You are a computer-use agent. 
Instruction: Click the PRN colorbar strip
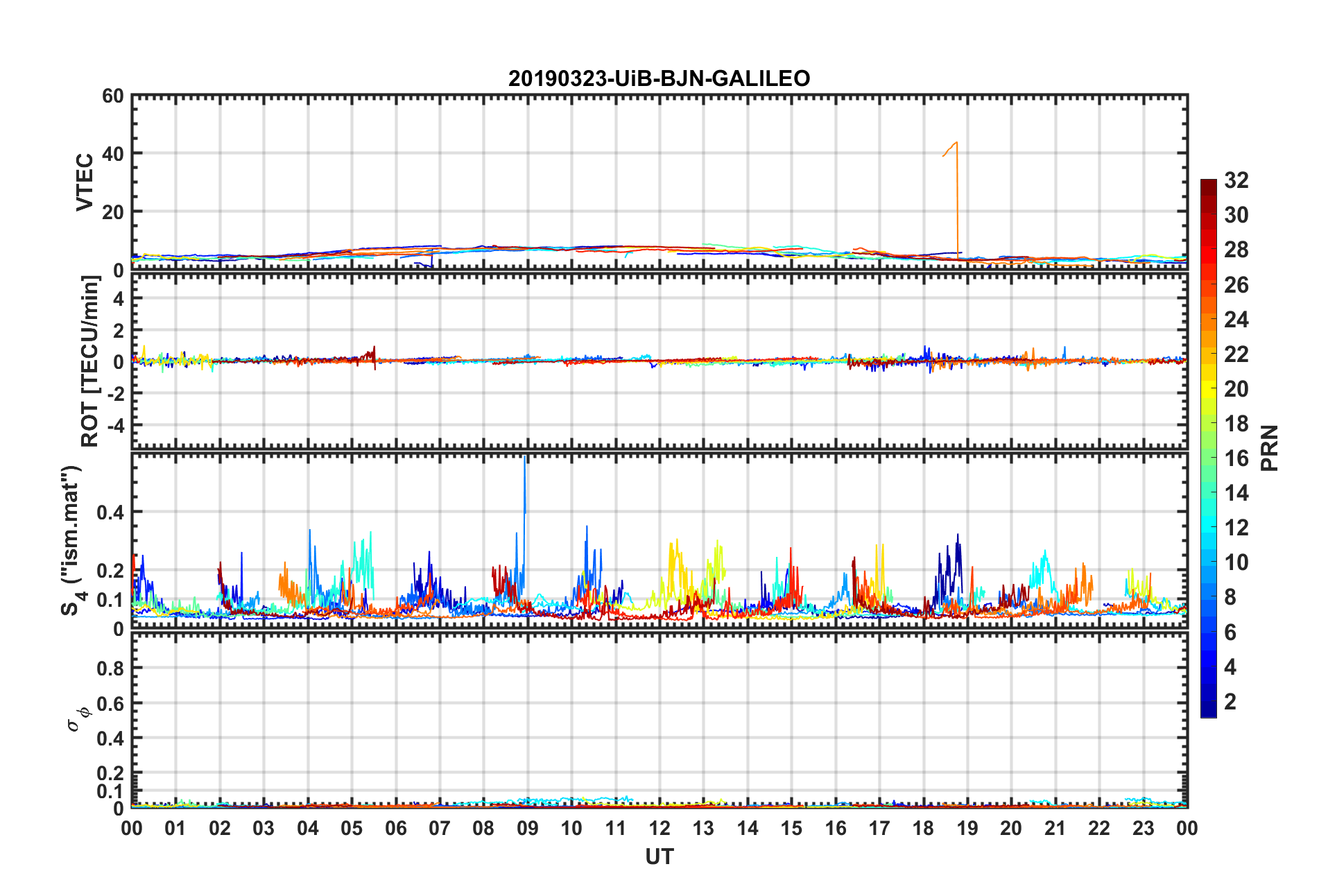coord(1209,448)
